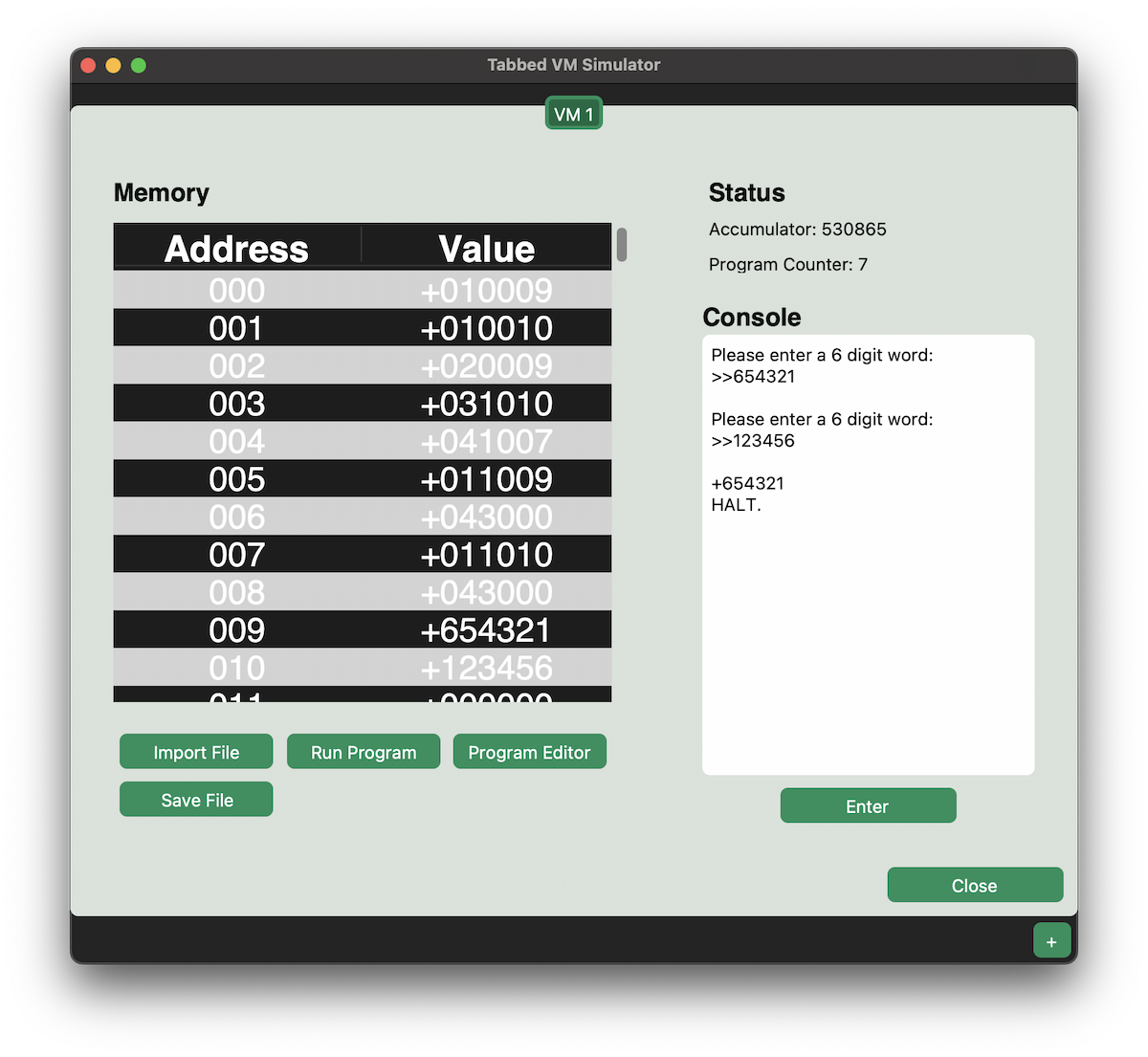The image size is (1148, 1057).
Task: Select value +011009 in memory table
Action: (x=487, y=479)
